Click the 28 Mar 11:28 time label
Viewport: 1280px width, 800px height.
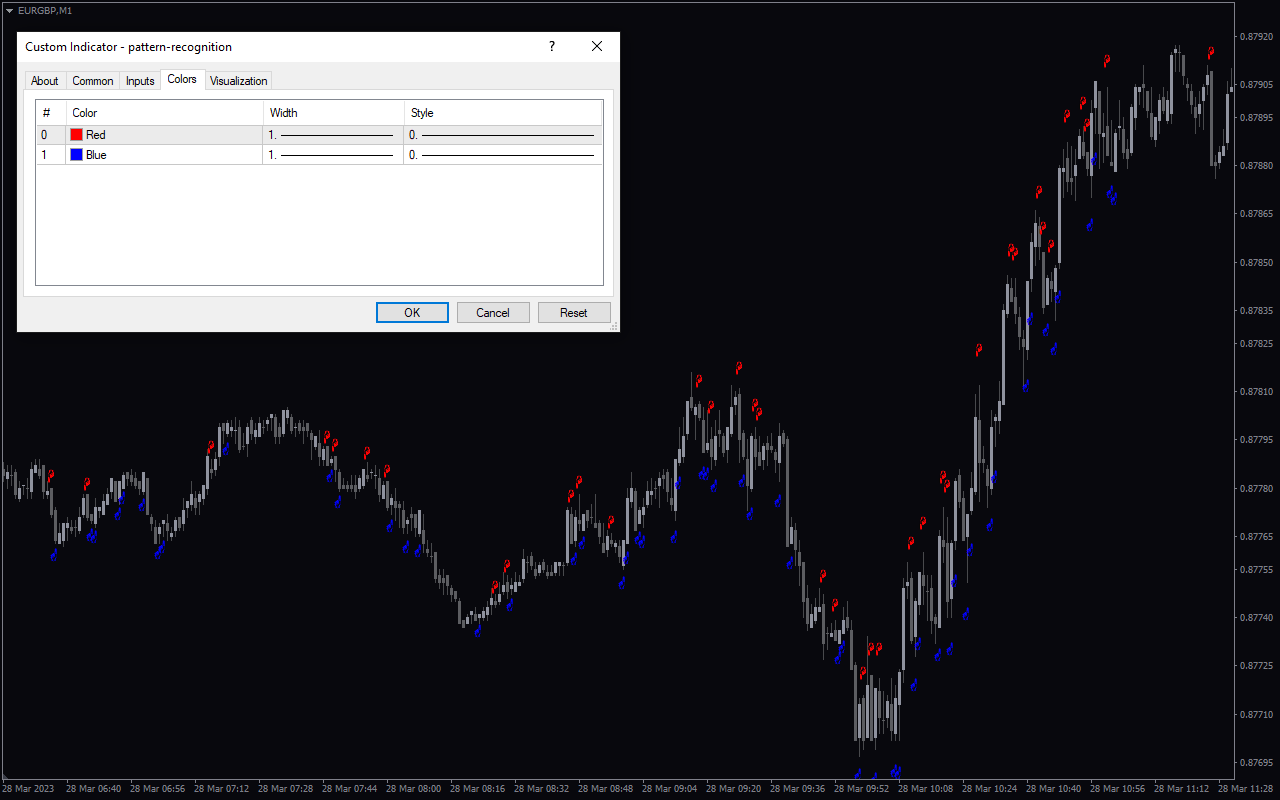point(1246,789)
